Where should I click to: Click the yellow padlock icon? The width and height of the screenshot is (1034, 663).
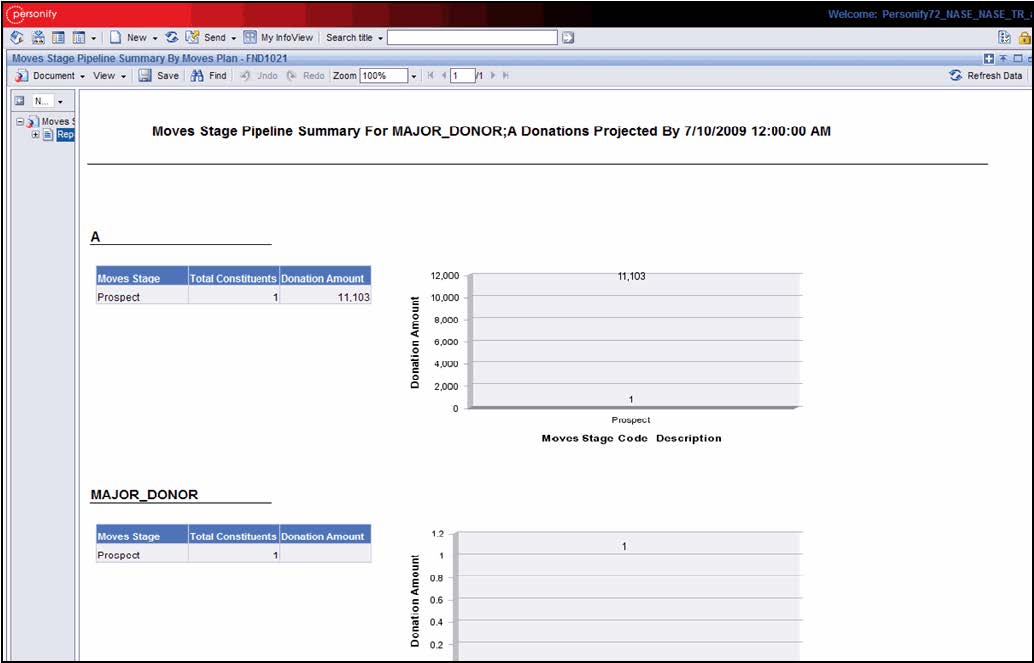coord(1025,38)
